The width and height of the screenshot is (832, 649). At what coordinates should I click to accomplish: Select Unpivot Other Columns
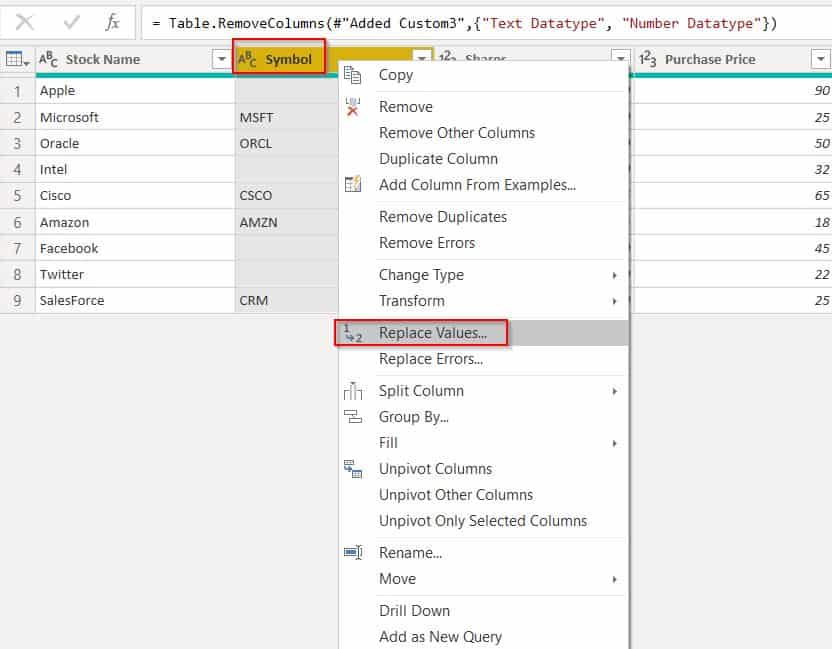[x=456, y=495]
